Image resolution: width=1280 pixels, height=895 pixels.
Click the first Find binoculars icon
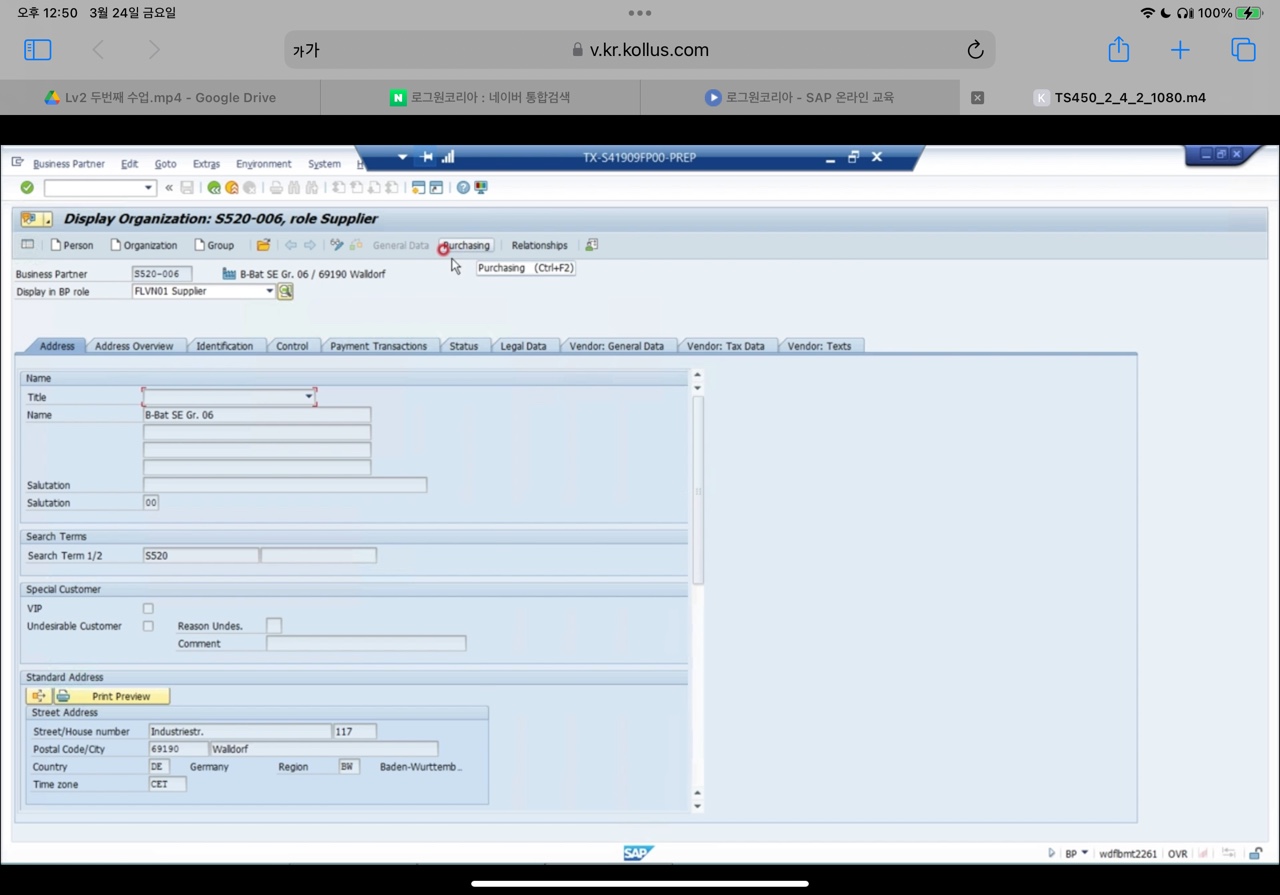[294, 187]
